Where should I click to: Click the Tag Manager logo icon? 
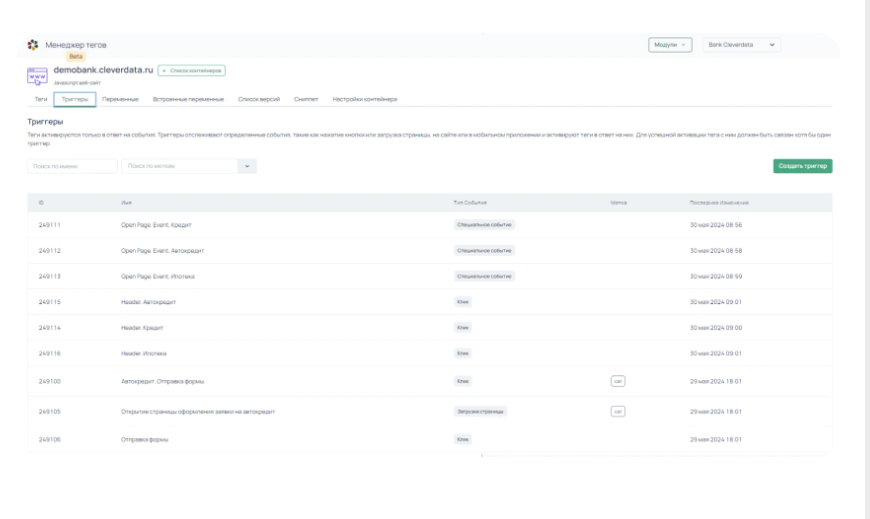33,45
